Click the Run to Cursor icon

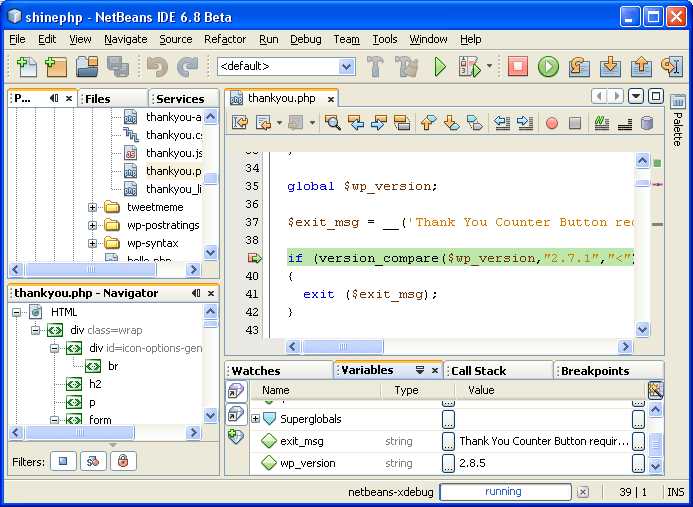(672, 67)
